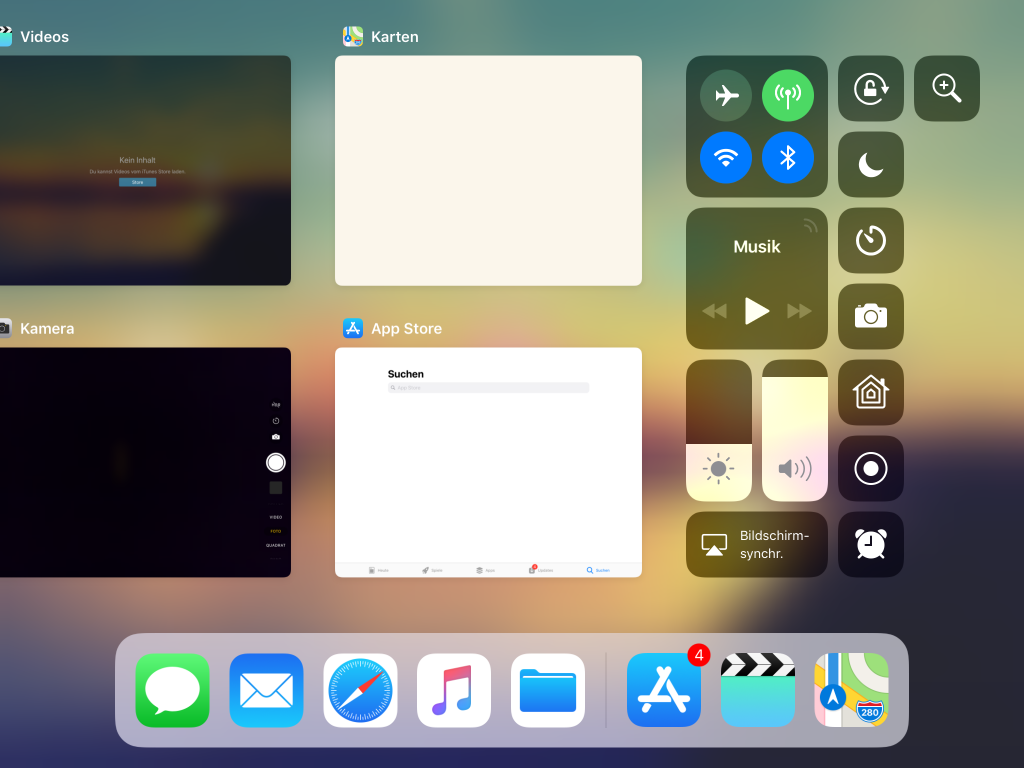The image size is (1024, 768).
Task: Open the Magnifier
Action: 946,88
